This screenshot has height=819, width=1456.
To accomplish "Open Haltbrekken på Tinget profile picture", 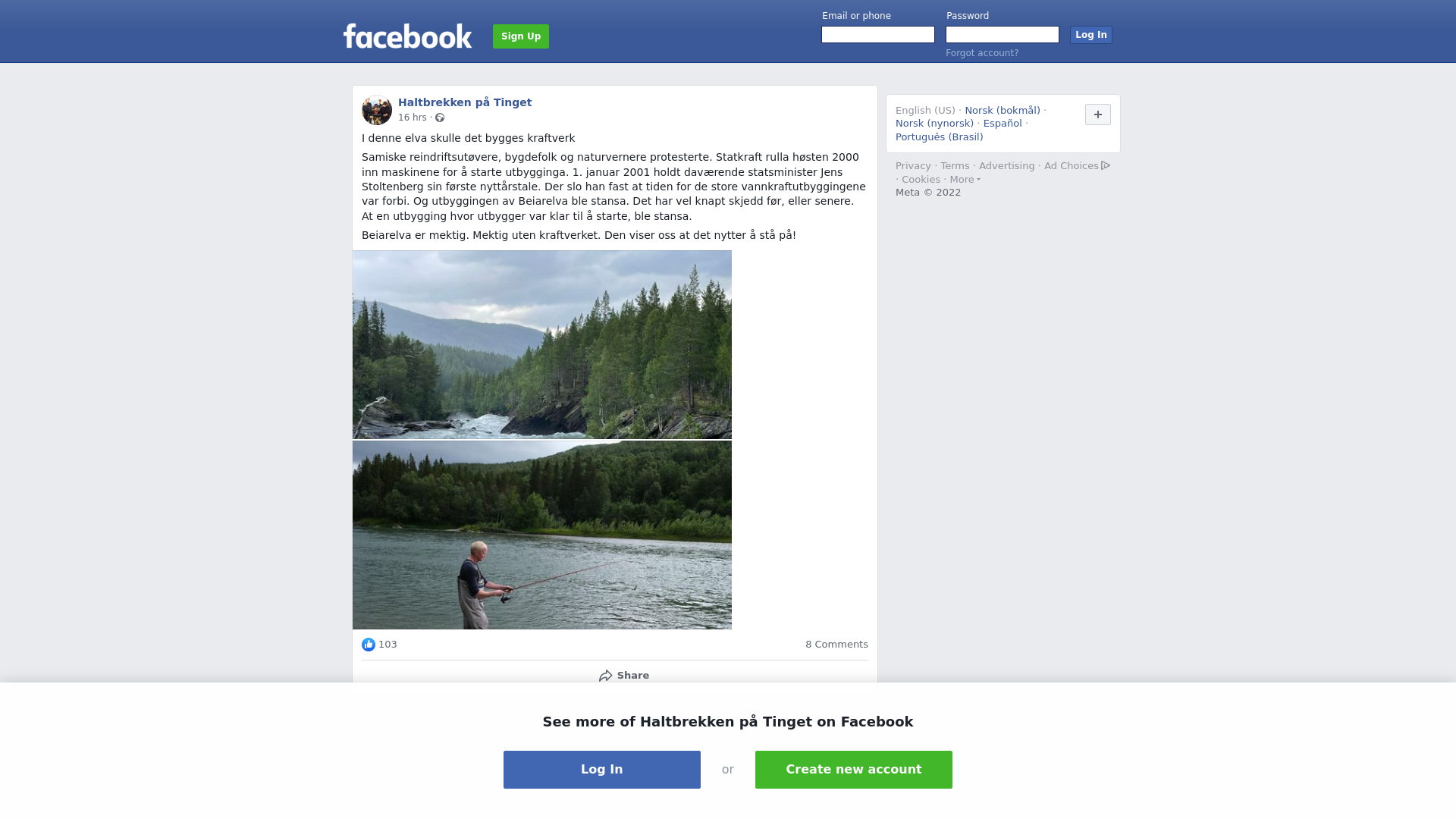I will (377, 110).
